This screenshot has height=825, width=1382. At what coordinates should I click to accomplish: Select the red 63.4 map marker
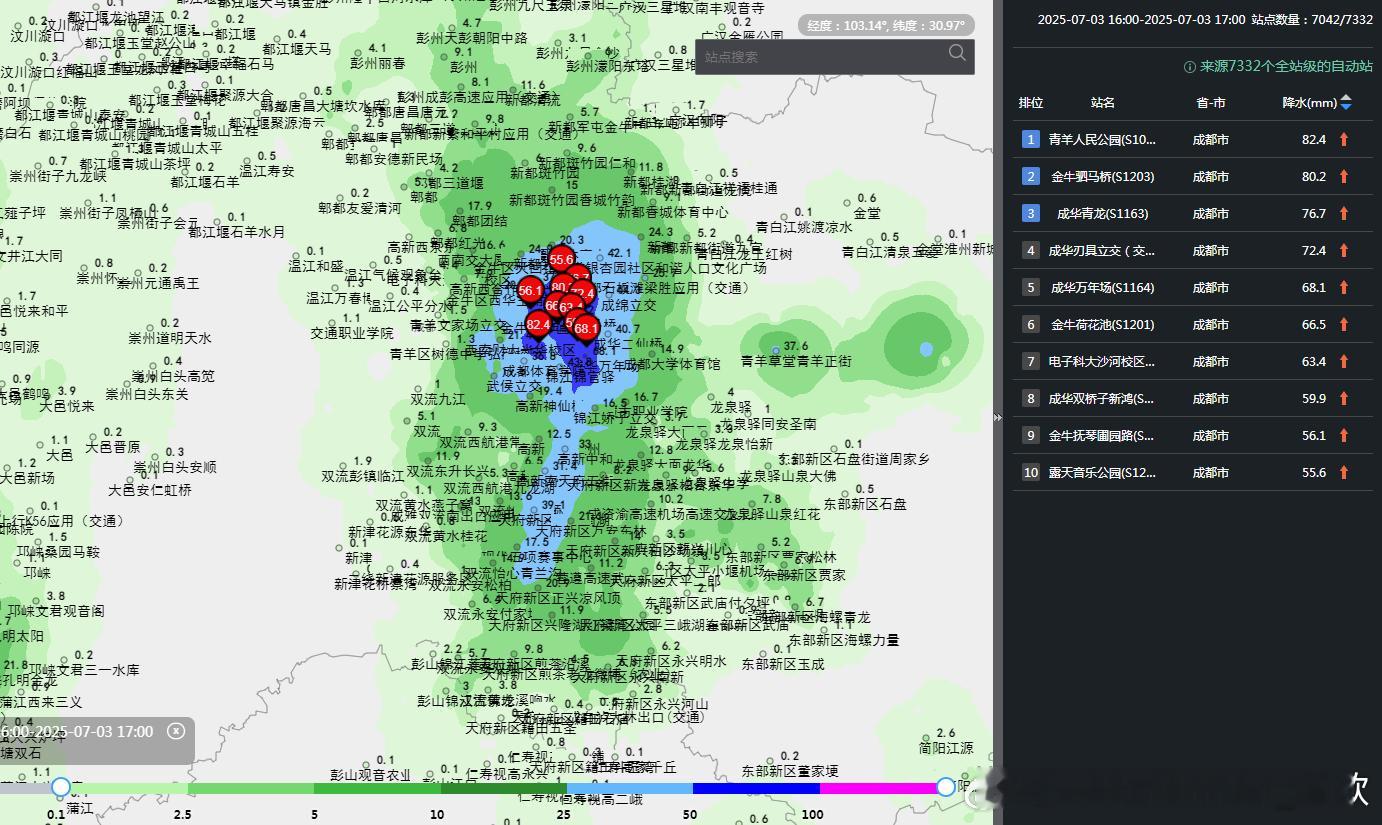pos(570,308)
